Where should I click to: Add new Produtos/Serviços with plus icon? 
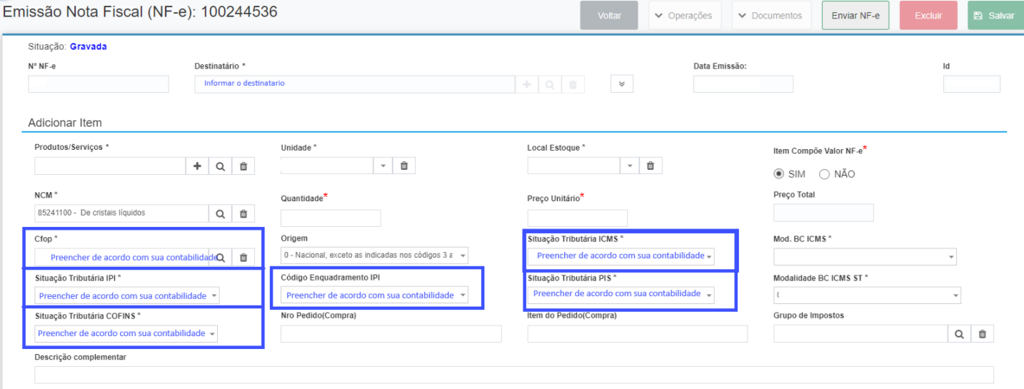tap(197, 166)
